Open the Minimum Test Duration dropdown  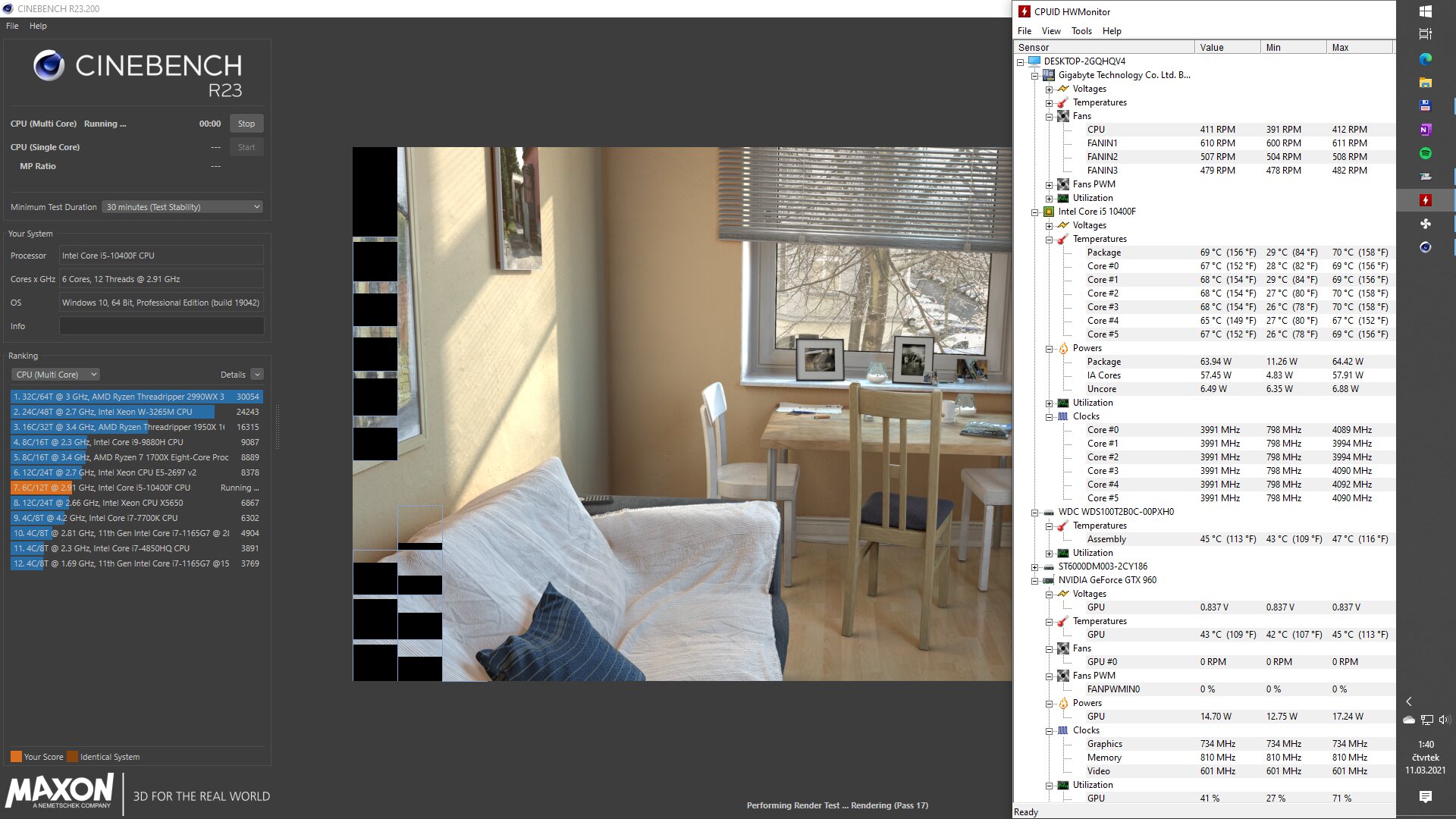tap(182, 207)
